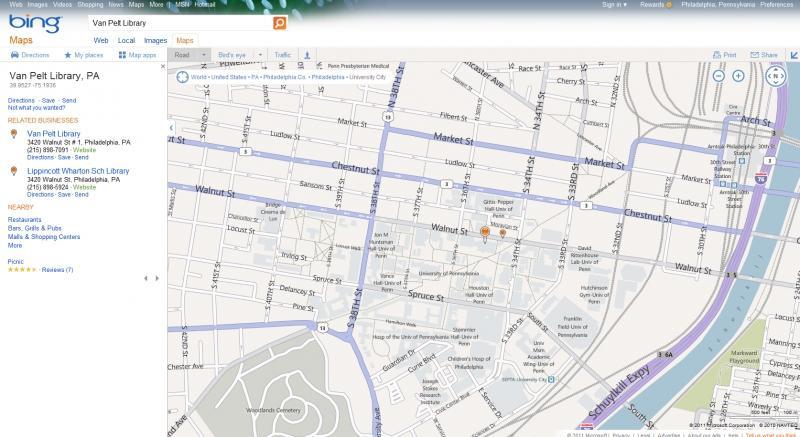Print the current map

(724, 55)
